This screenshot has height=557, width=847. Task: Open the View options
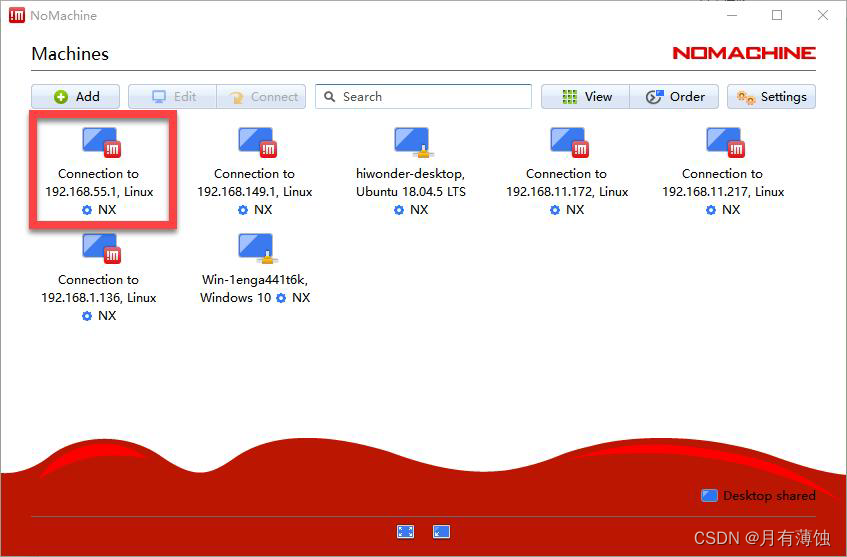(586, 97)
